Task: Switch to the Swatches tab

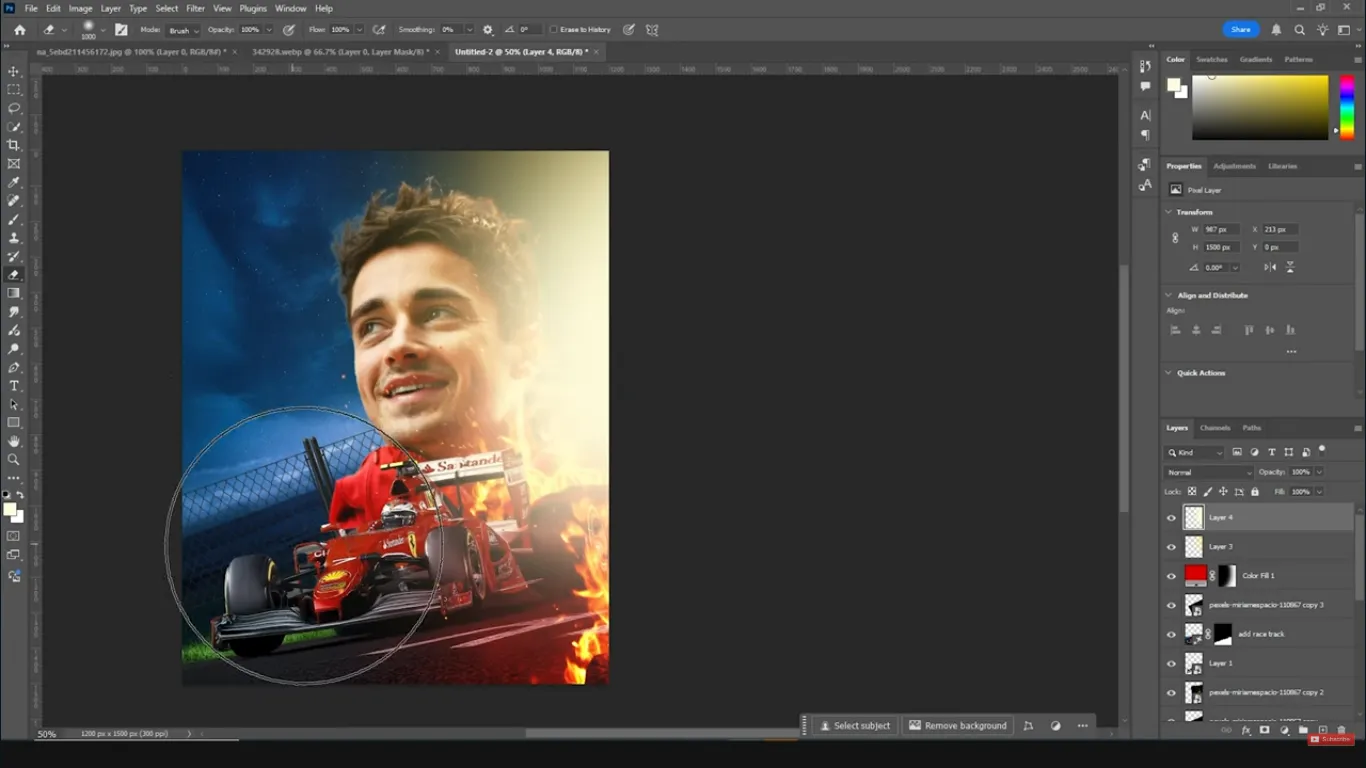Action: tap(1211, 59)
